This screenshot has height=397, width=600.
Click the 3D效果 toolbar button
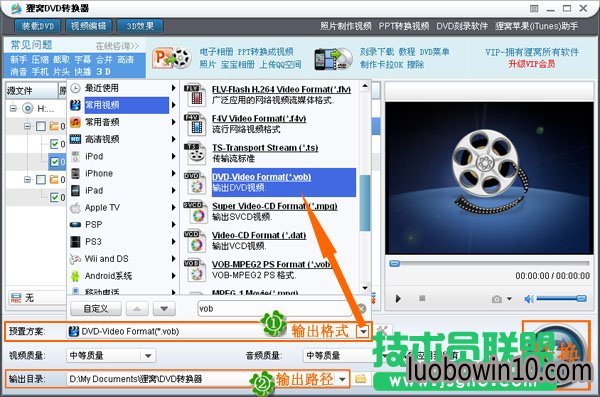(140, 26)
